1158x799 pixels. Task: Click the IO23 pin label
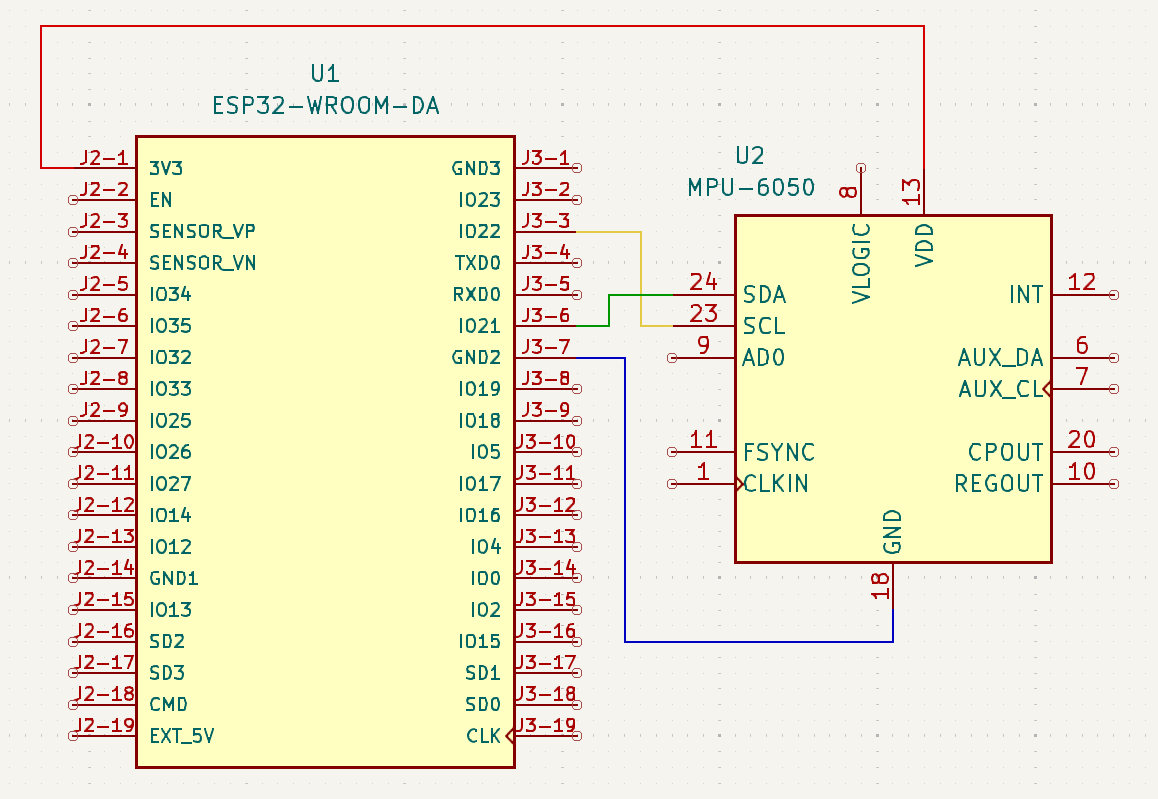tap(479, 200)
